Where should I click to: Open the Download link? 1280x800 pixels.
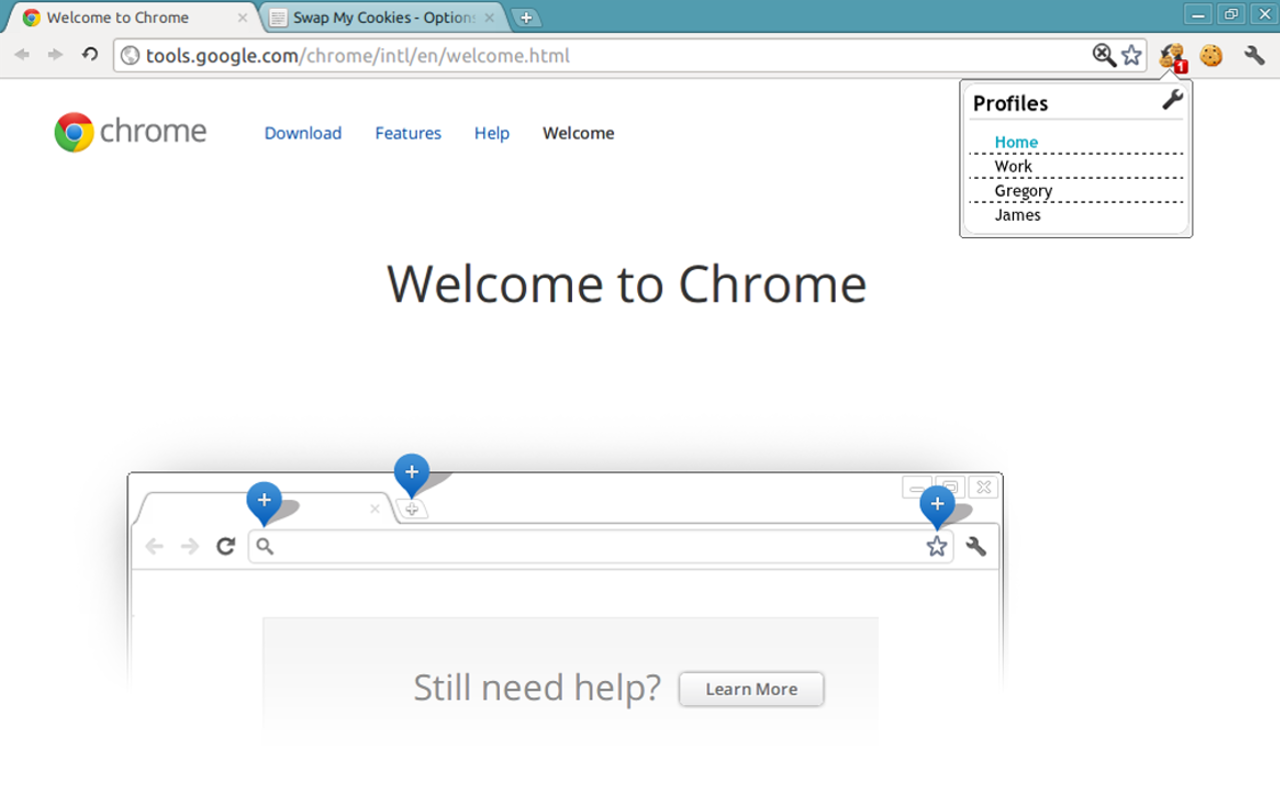[x=303, y=133]
